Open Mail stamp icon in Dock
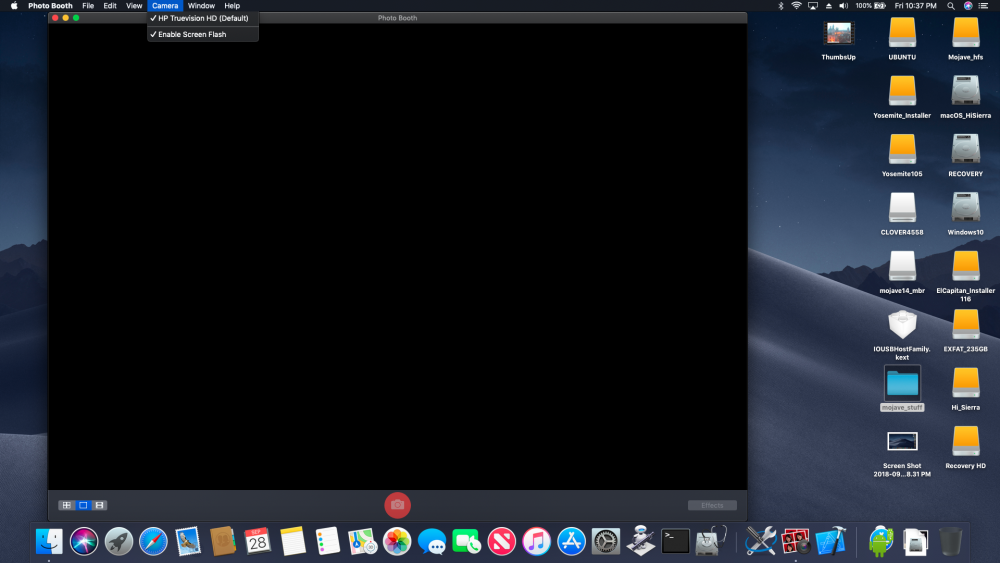The width and height of the screenshot is (1000, 563). pos(188,541)
